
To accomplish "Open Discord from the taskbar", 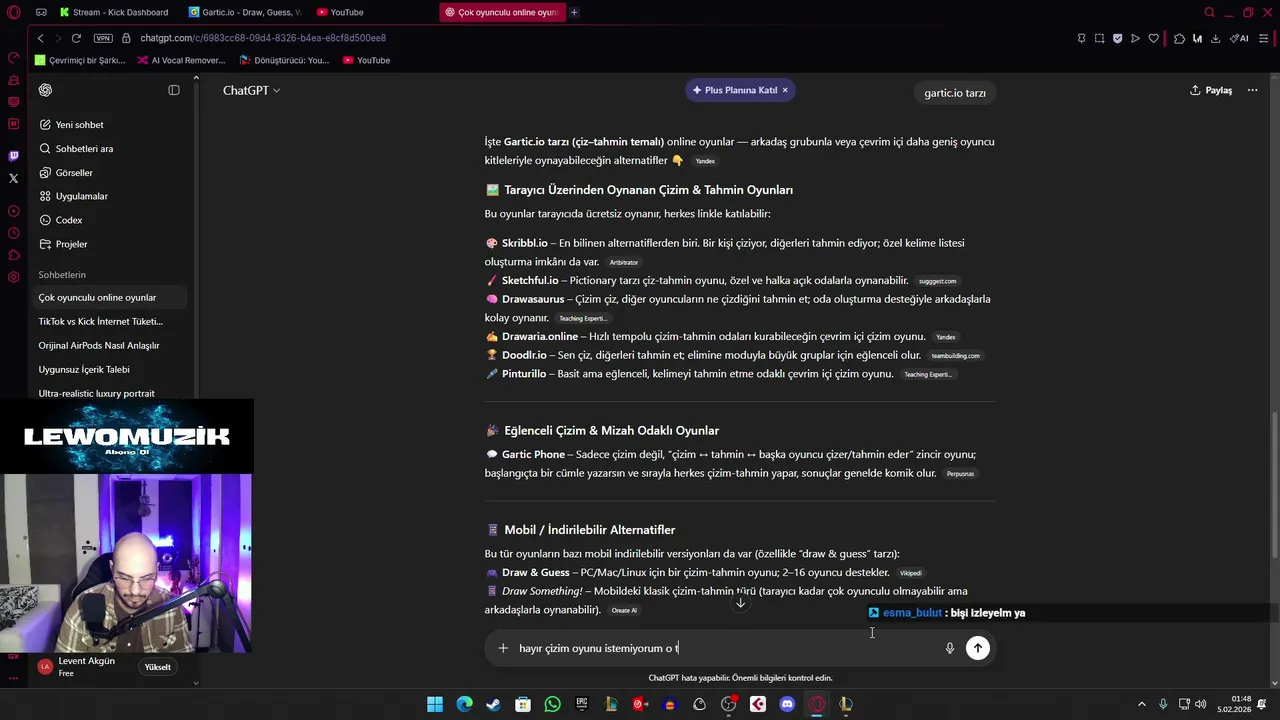I will point(787,704).
